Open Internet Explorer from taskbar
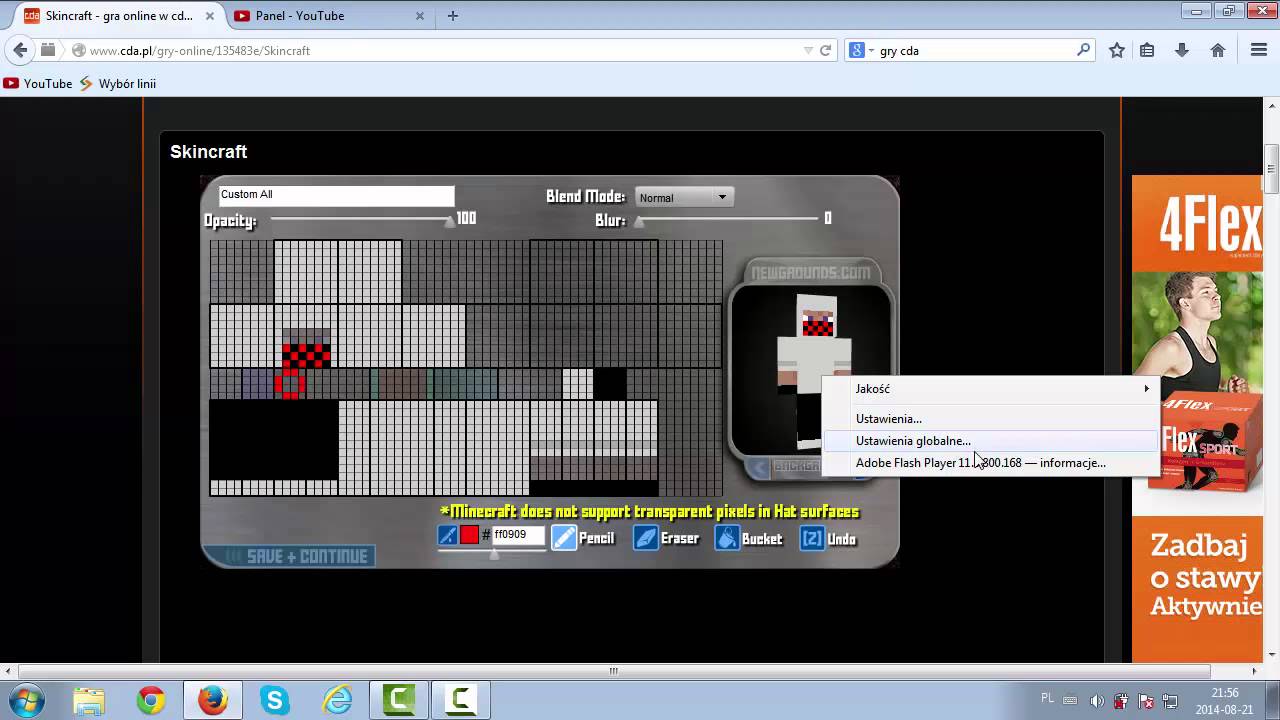Viewport: 1280px width, 720px height. (x=337, y=701)
